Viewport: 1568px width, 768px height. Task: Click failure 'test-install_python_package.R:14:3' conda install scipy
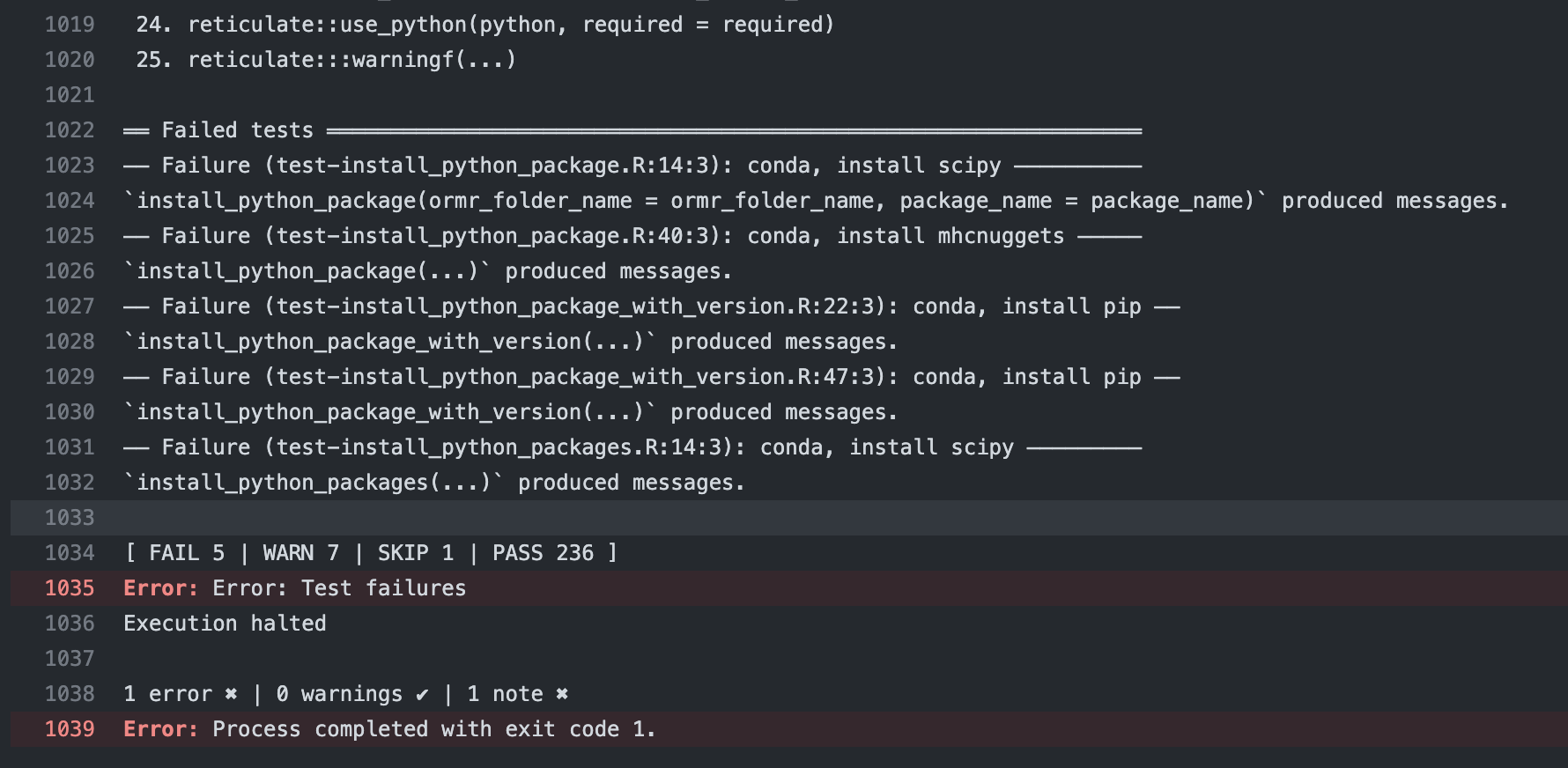click(x=632, y=166)
